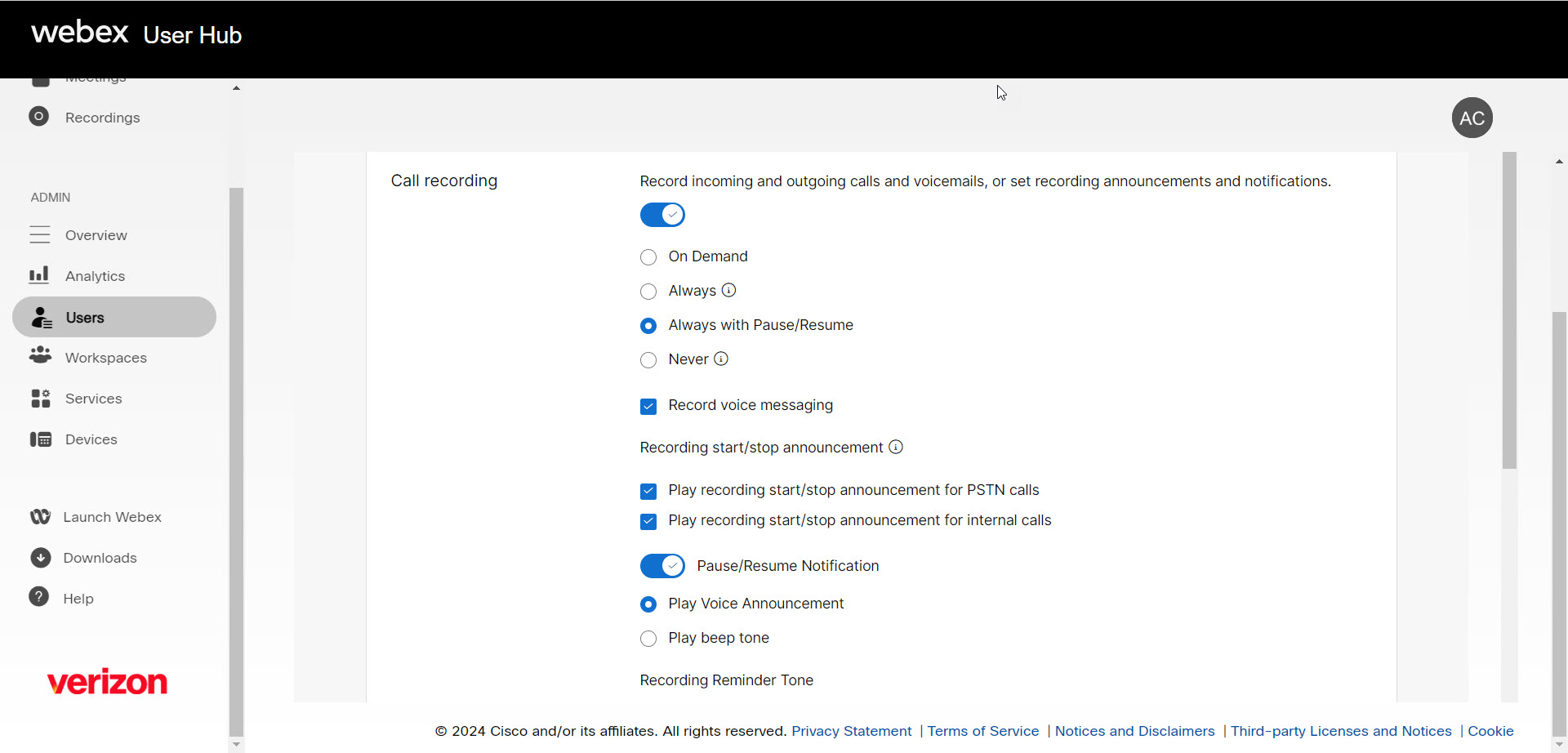
Task: Click Launch Webex link
Action: [x=112, y=517]
